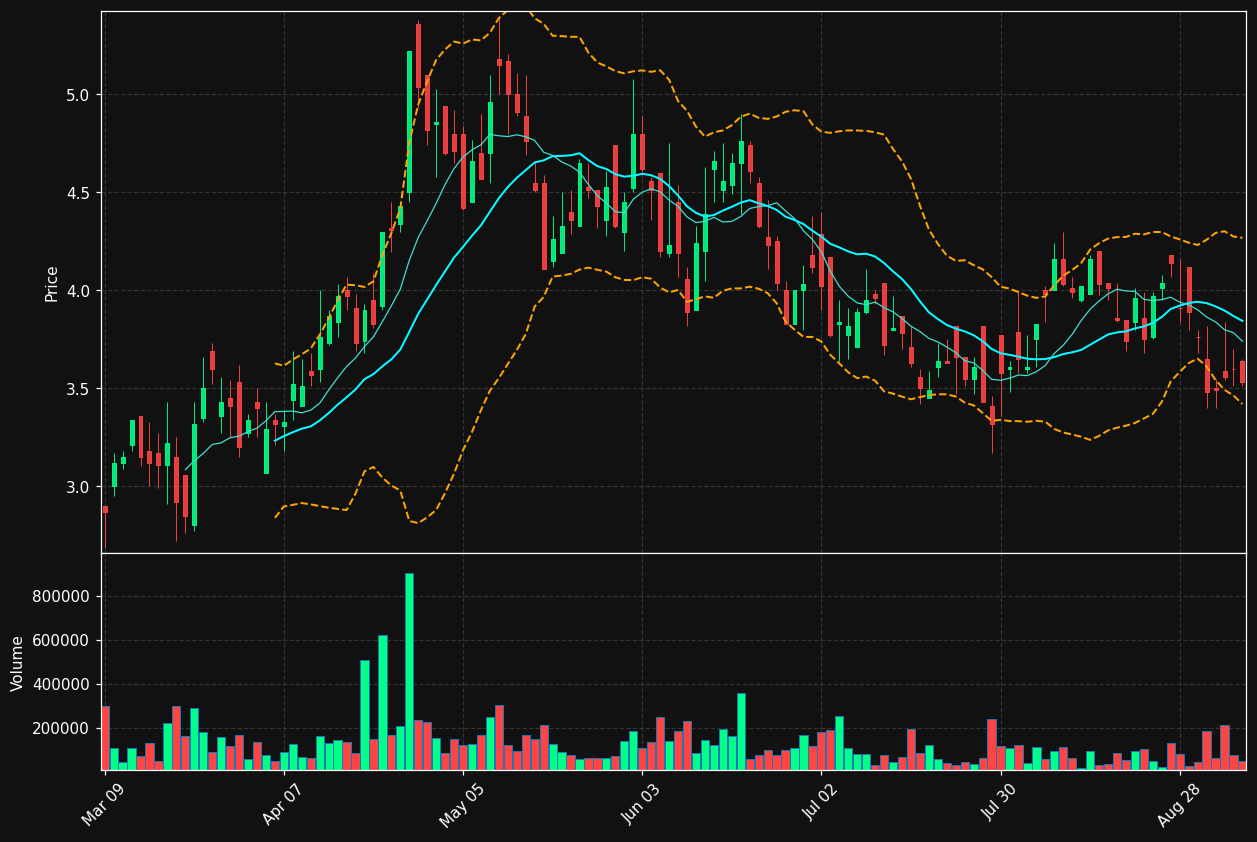This screenshot has height=842, width=1257.
Task: Click the Jul 30 date label
Action: (x=998, y=802)
